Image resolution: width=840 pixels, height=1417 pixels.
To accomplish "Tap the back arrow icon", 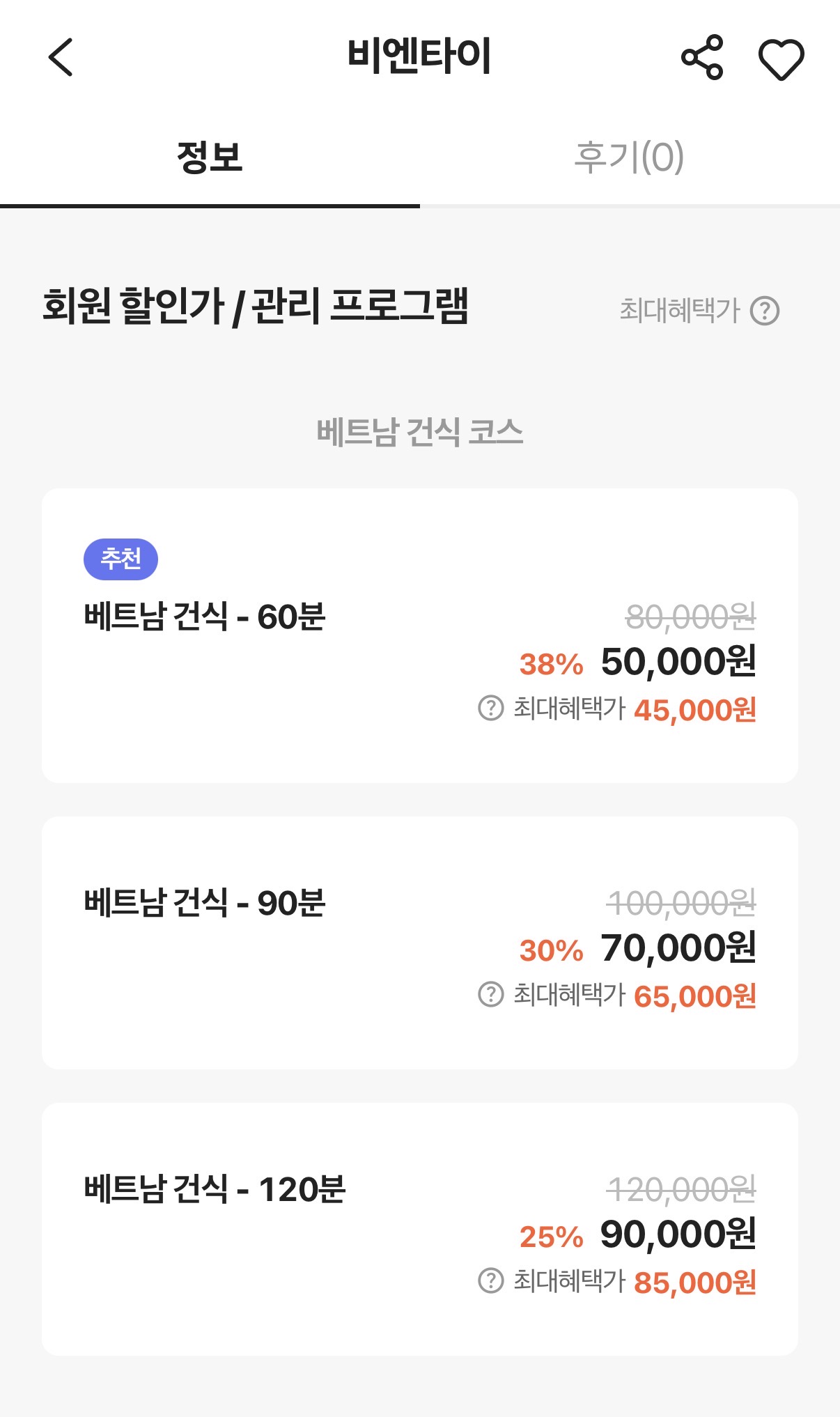I will point(61,57).
